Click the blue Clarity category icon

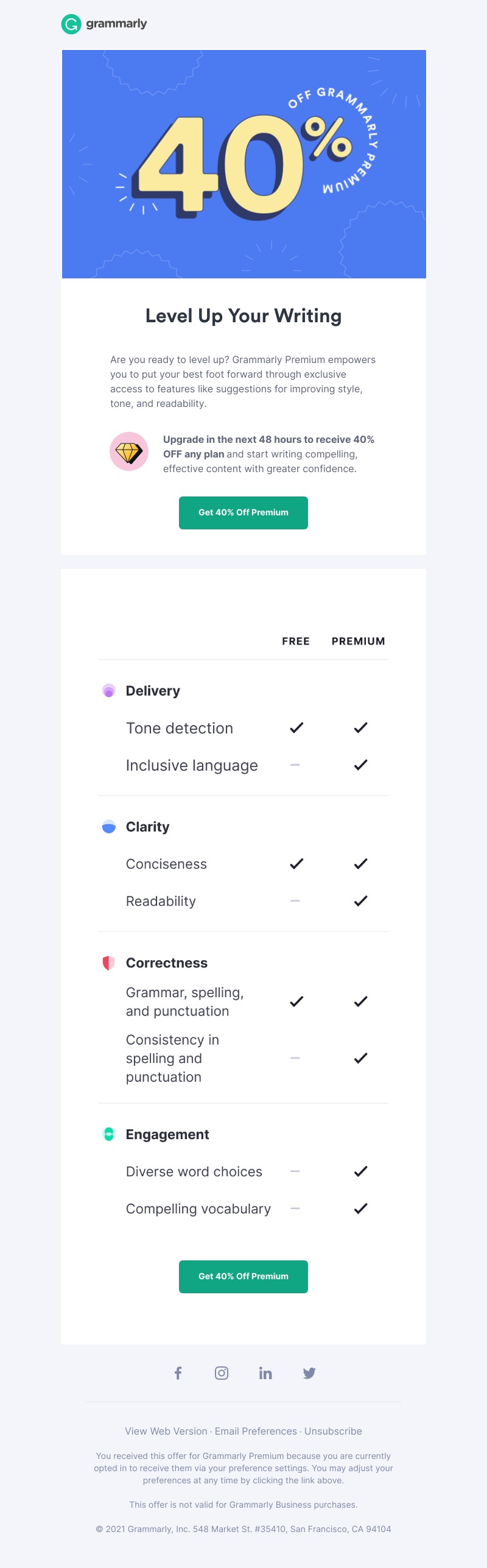tap(109, 827)
